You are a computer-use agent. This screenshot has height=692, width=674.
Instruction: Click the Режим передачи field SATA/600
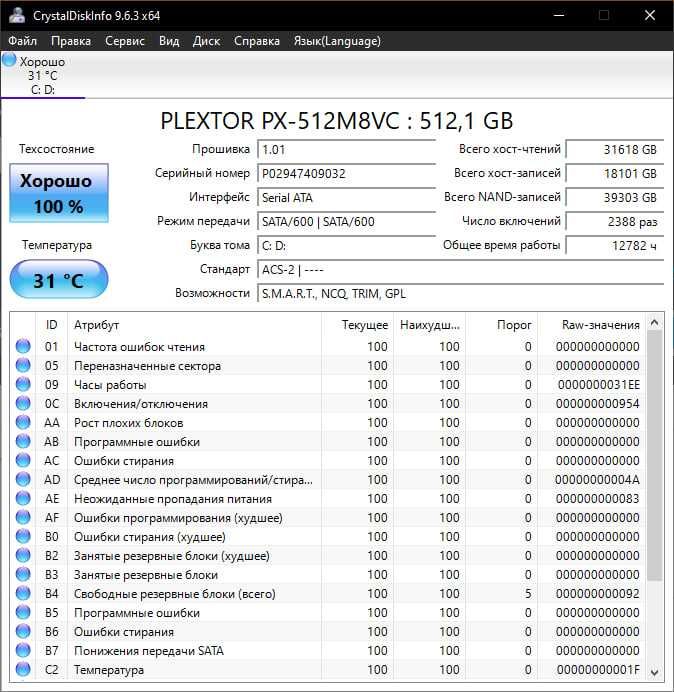tap(346, 221)
